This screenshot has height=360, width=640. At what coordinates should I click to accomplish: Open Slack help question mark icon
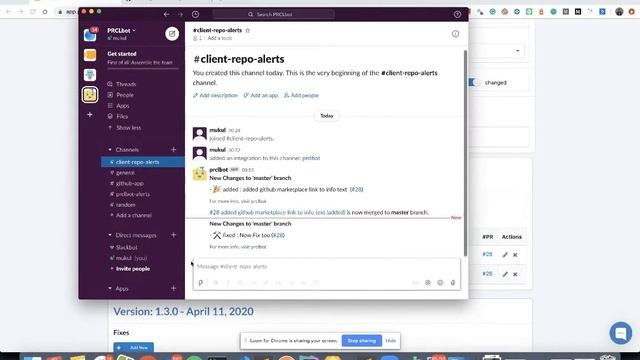(457, 14)
